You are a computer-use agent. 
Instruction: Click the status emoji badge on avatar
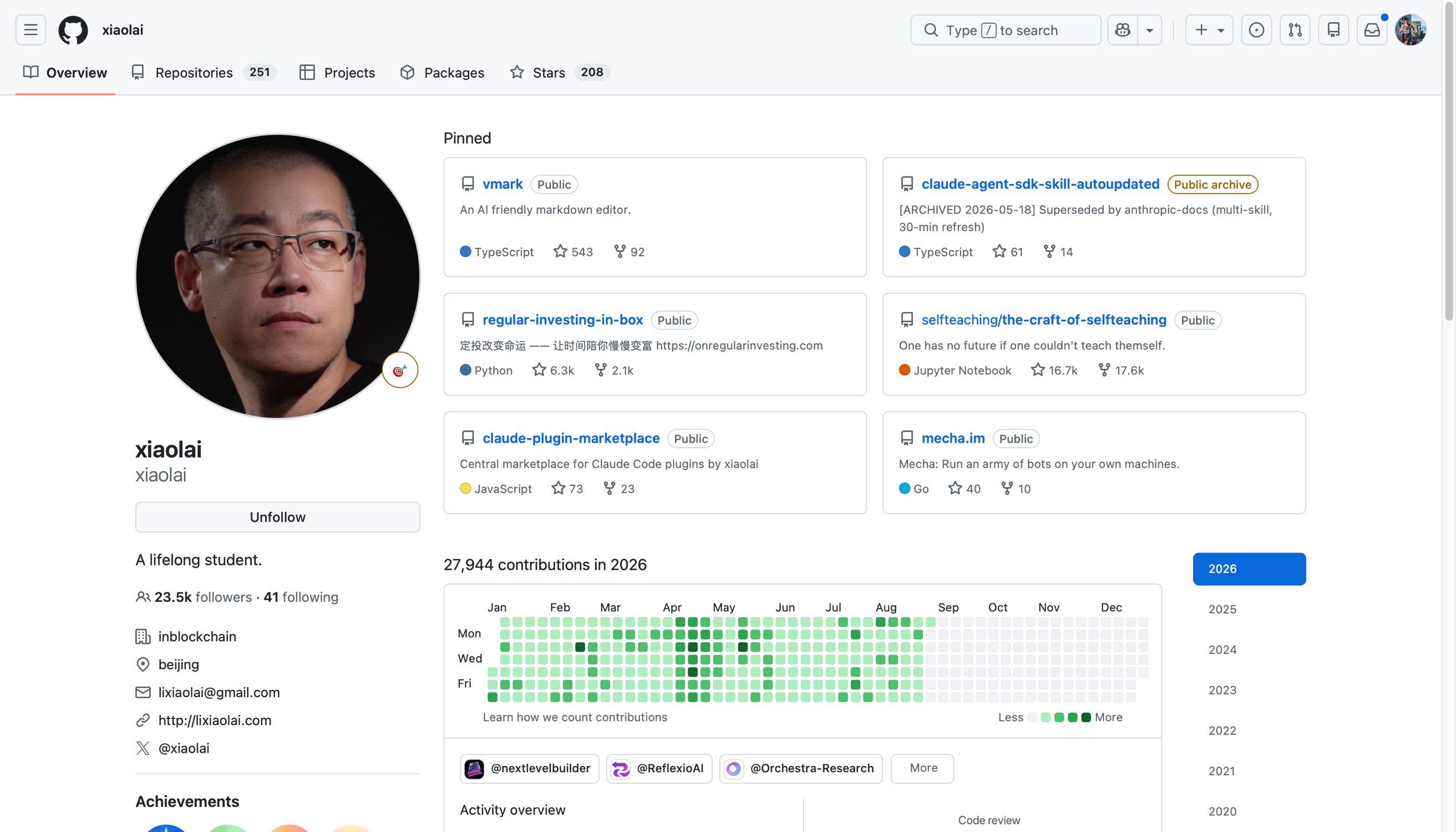(x=400, y=371)
